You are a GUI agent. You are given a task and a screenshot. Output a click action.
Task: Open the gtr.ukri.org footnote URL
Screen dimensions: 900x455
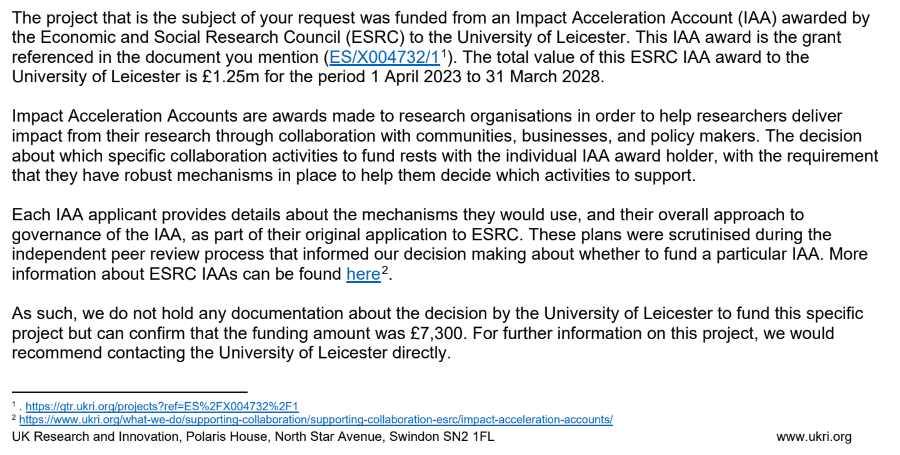[161, 406]
